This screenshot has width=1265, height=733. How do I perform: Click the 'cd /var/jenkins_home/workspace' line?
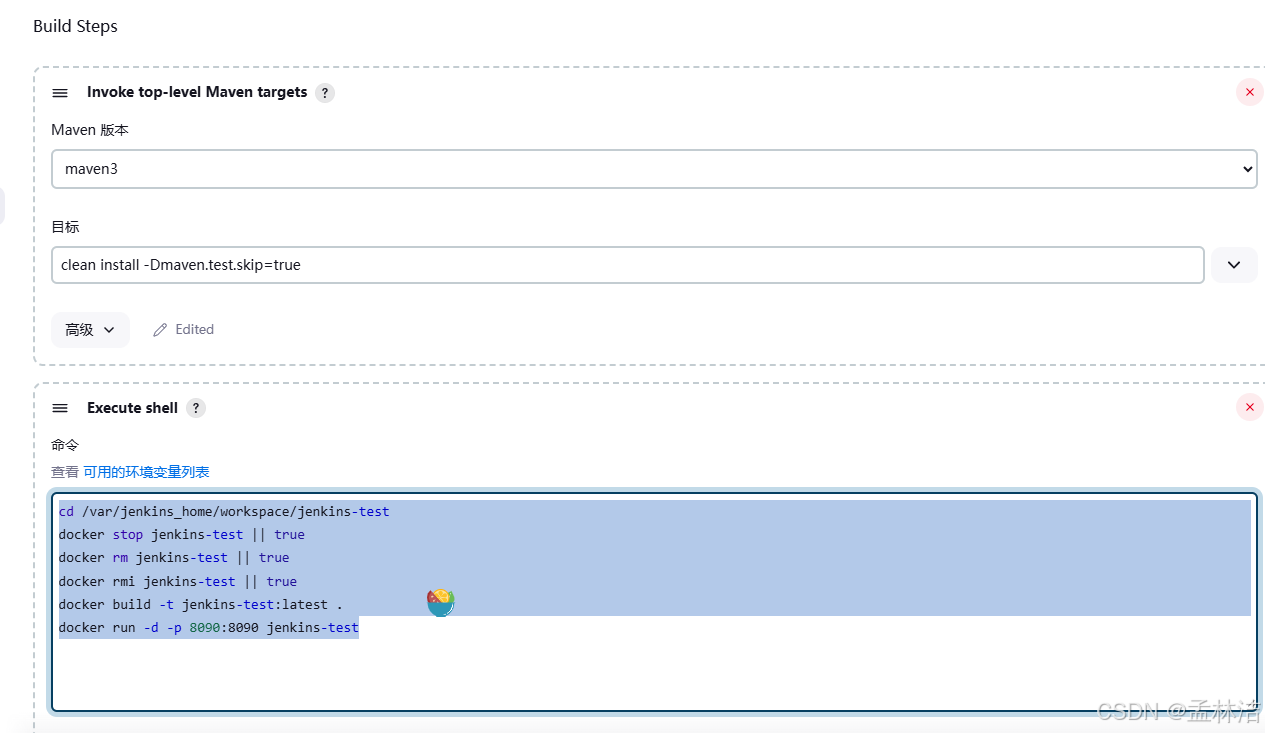(x=224, y=511)
